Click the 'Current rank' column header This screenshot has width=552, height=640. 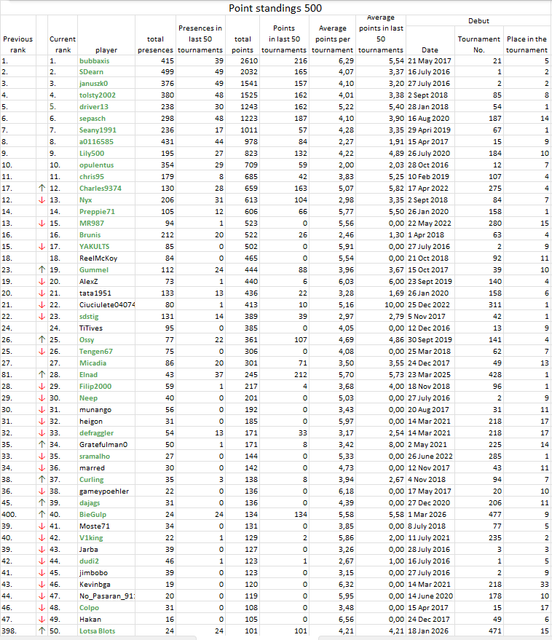[62, 44]
